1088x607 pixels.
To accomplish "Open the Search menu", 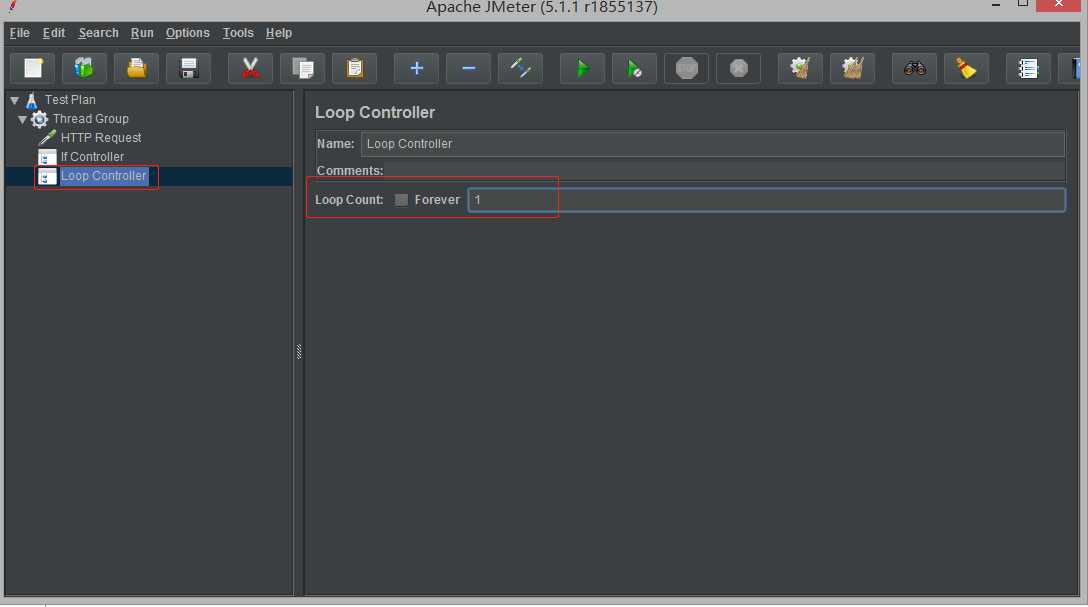I will (99, 33).
